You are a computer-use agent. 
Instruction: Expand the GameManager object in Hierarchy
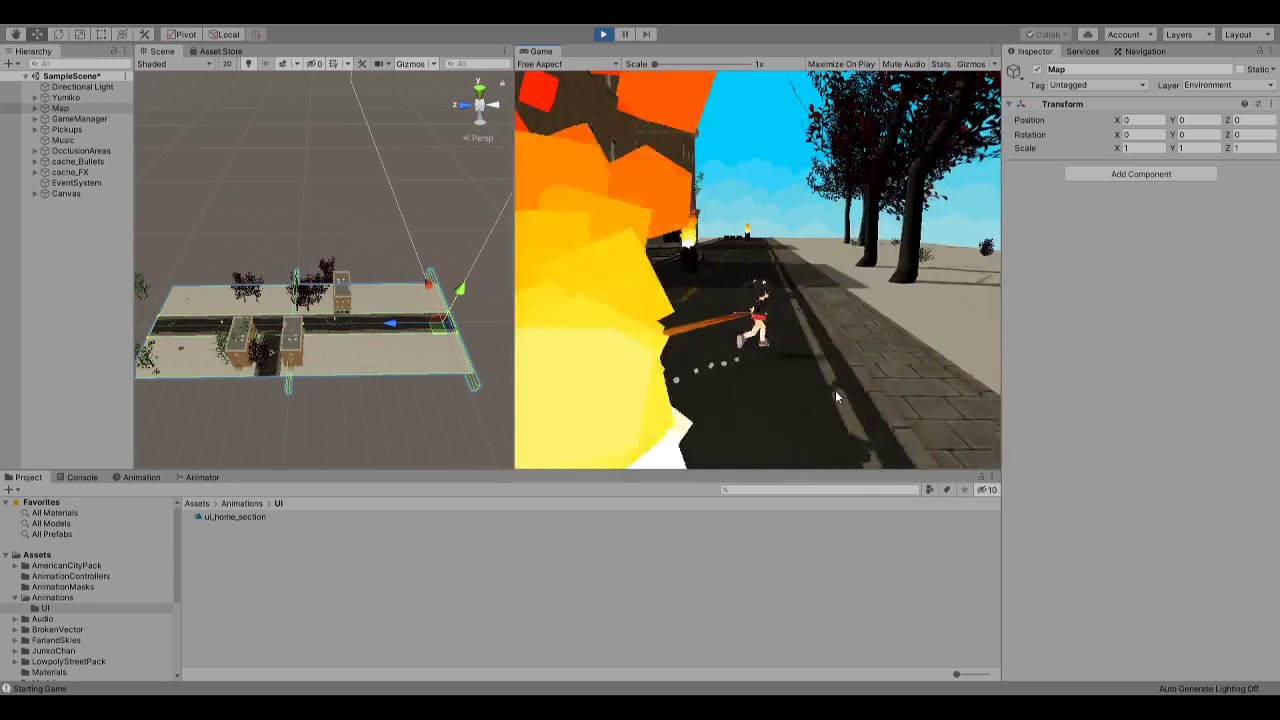click(x=35, y=119)
